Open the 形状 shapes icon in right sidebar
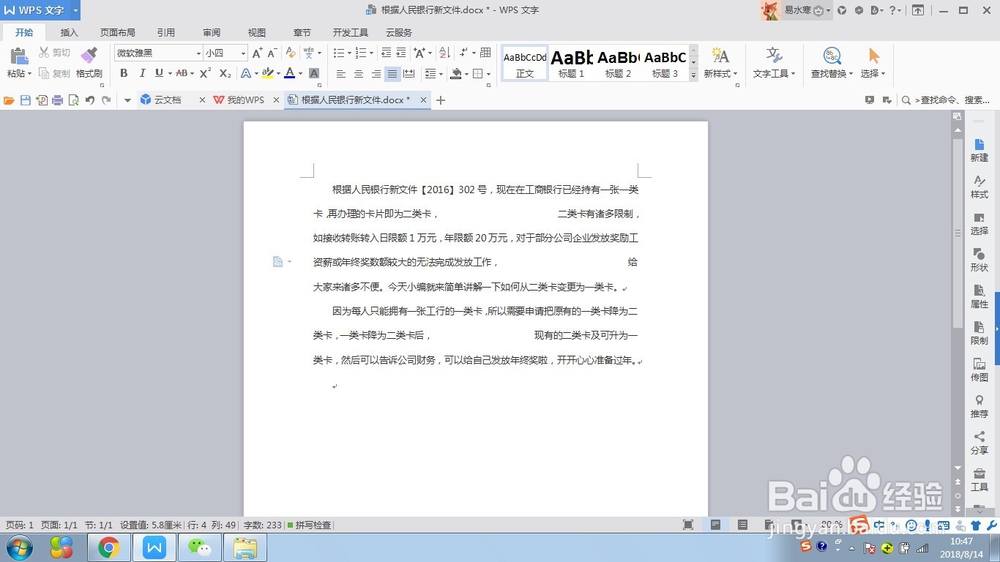 pyautogui.click(x=979, y=260)
